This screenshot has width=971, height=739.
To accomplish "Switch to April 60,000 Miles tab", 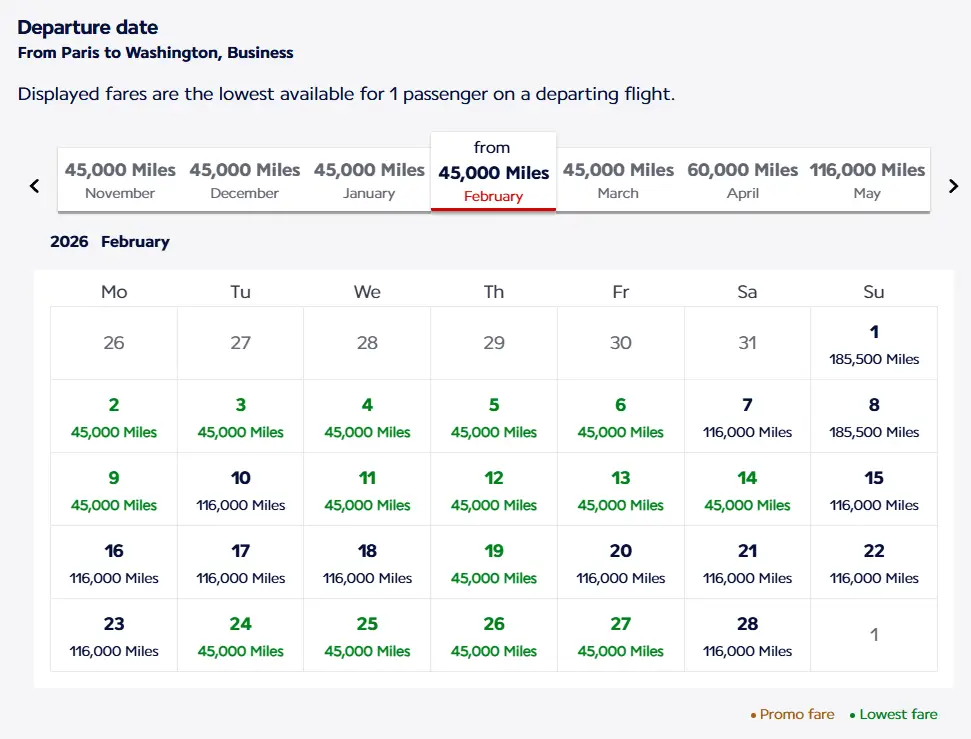I will coord(742,180).
